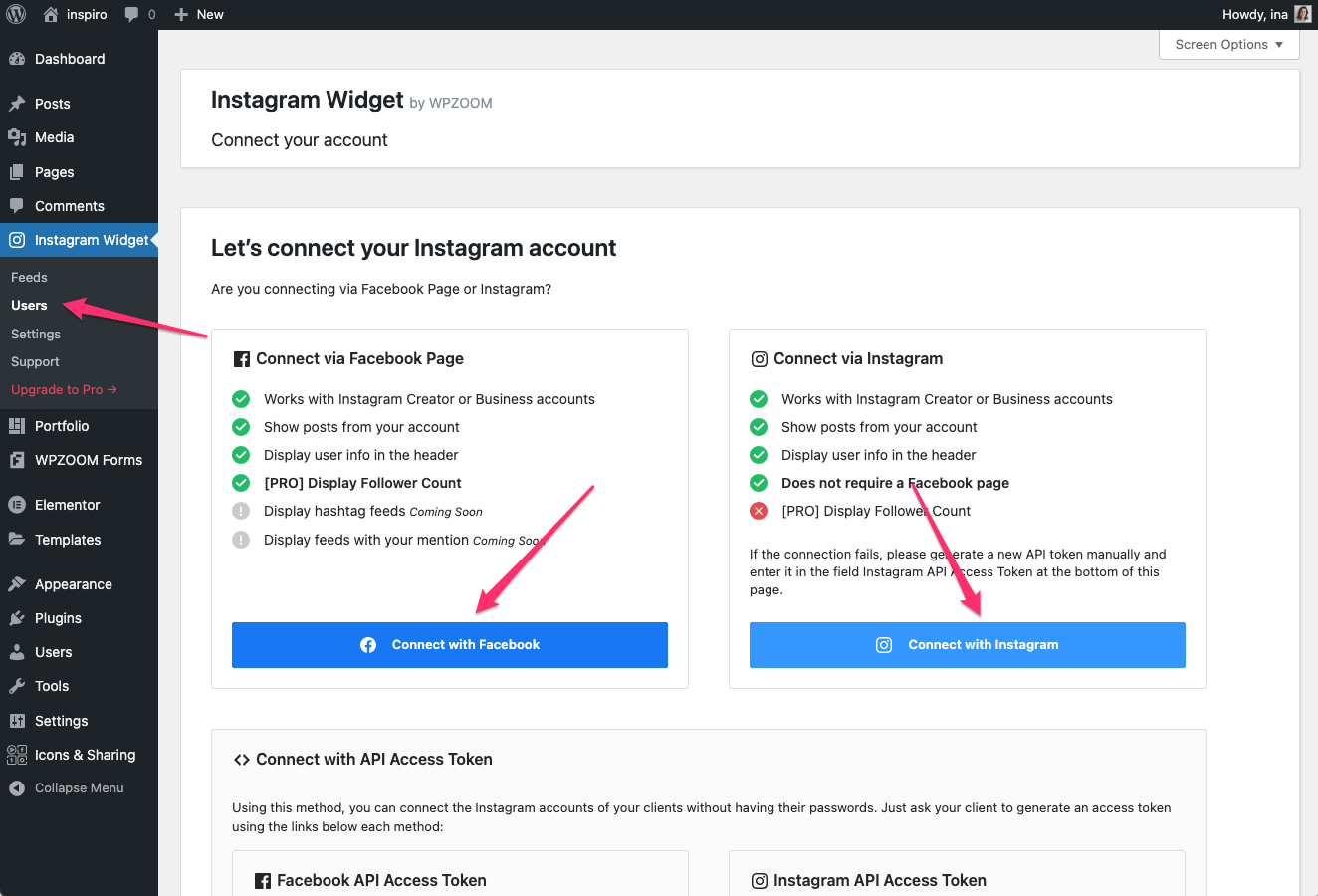Expand the Screen Options dropdown

point(1229,44)
